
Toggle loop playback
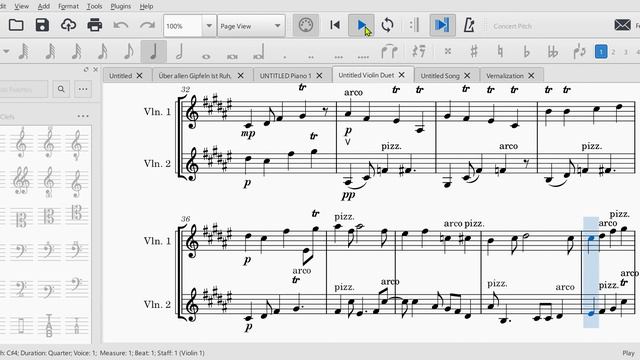[387, 25]
